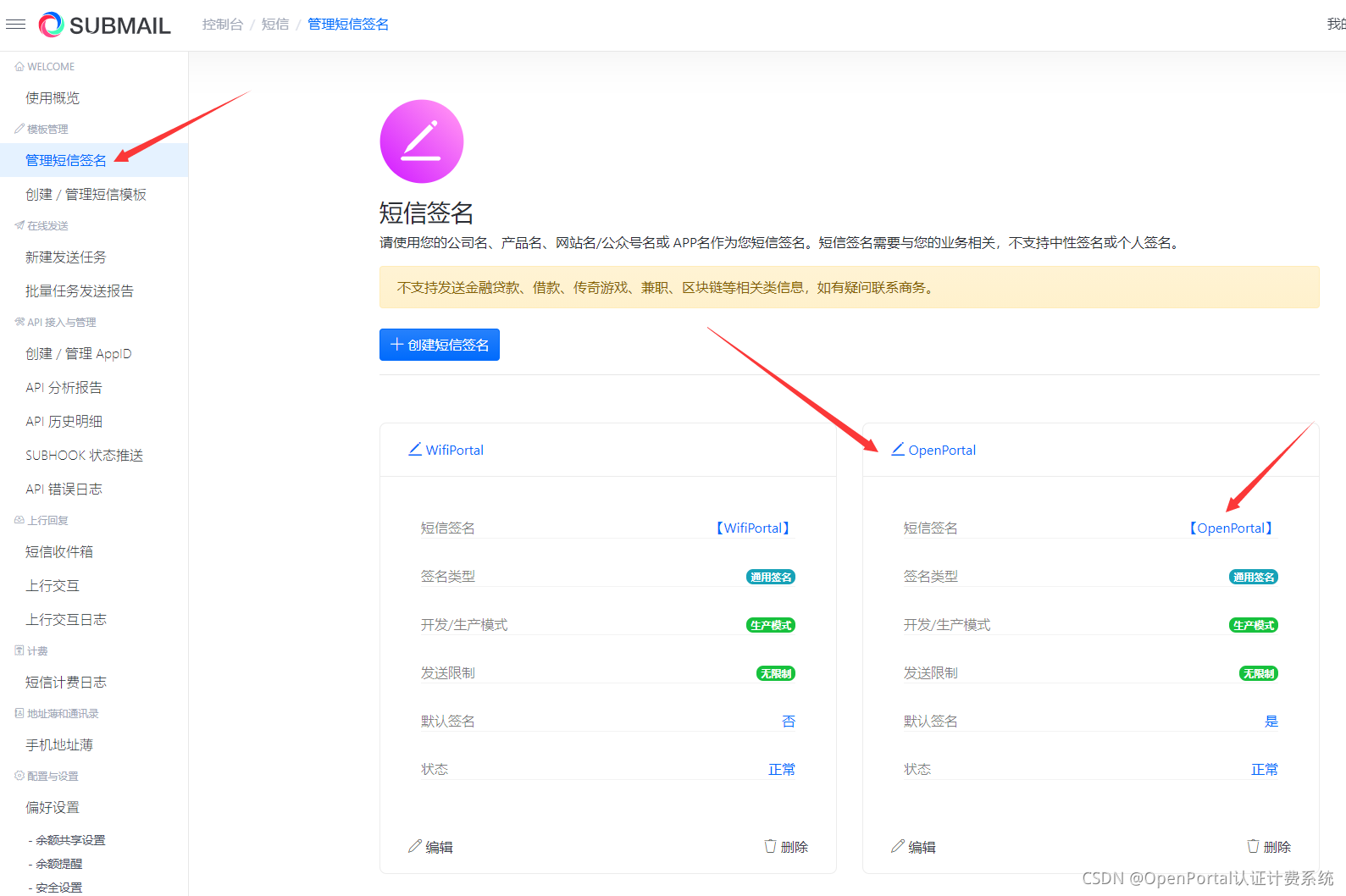Open 新建发送任务 in sidebar

click(66, 257)
